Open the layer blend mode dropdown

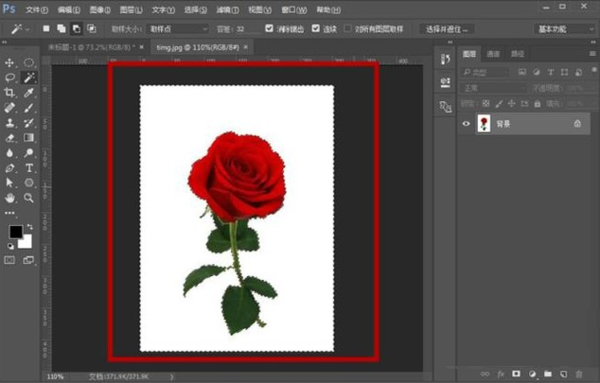click(493, 88)
